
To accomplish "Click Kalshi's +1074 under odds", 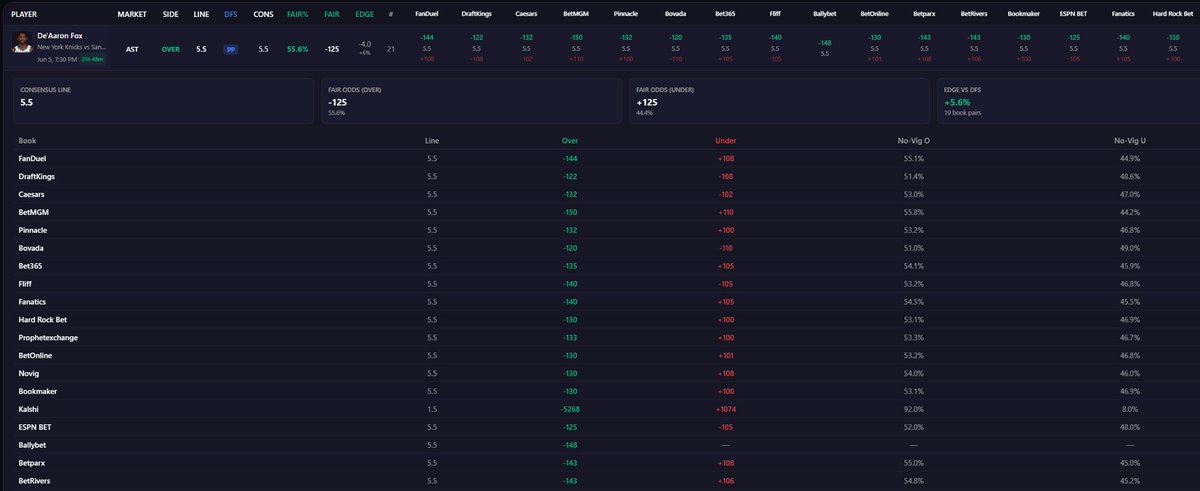I will click(x=726, y=408).
